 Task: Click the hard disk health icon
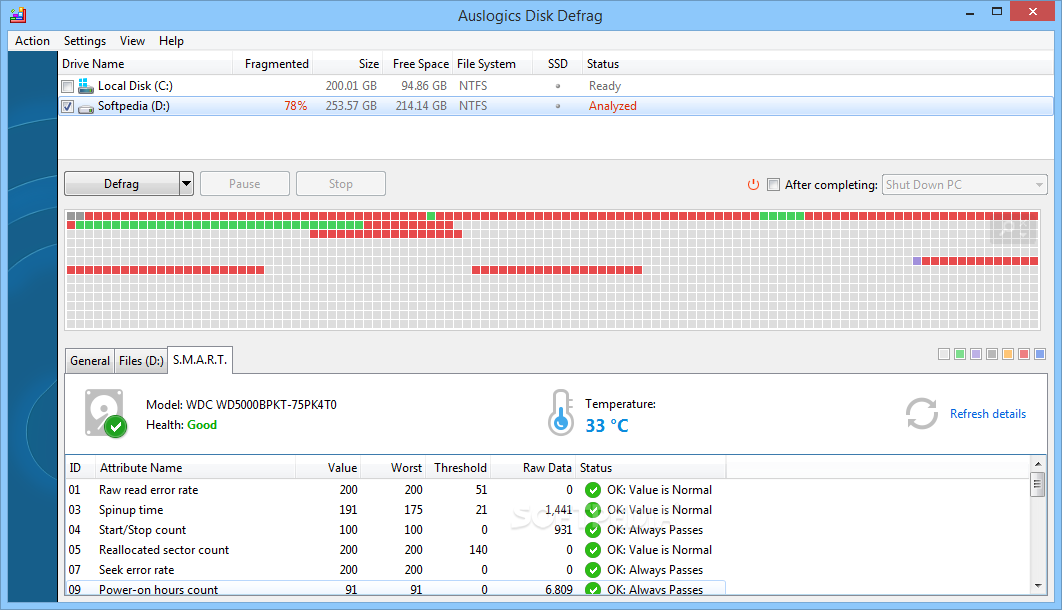106,413
